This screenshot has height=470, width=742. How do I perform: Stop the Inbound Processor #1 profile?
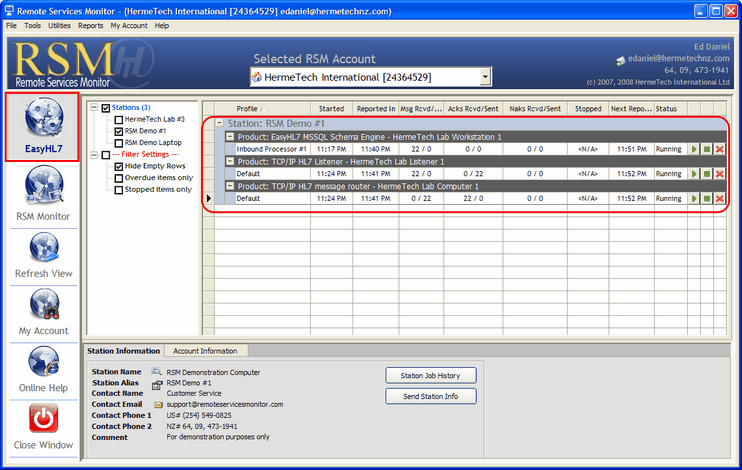[x=707, y=149]
